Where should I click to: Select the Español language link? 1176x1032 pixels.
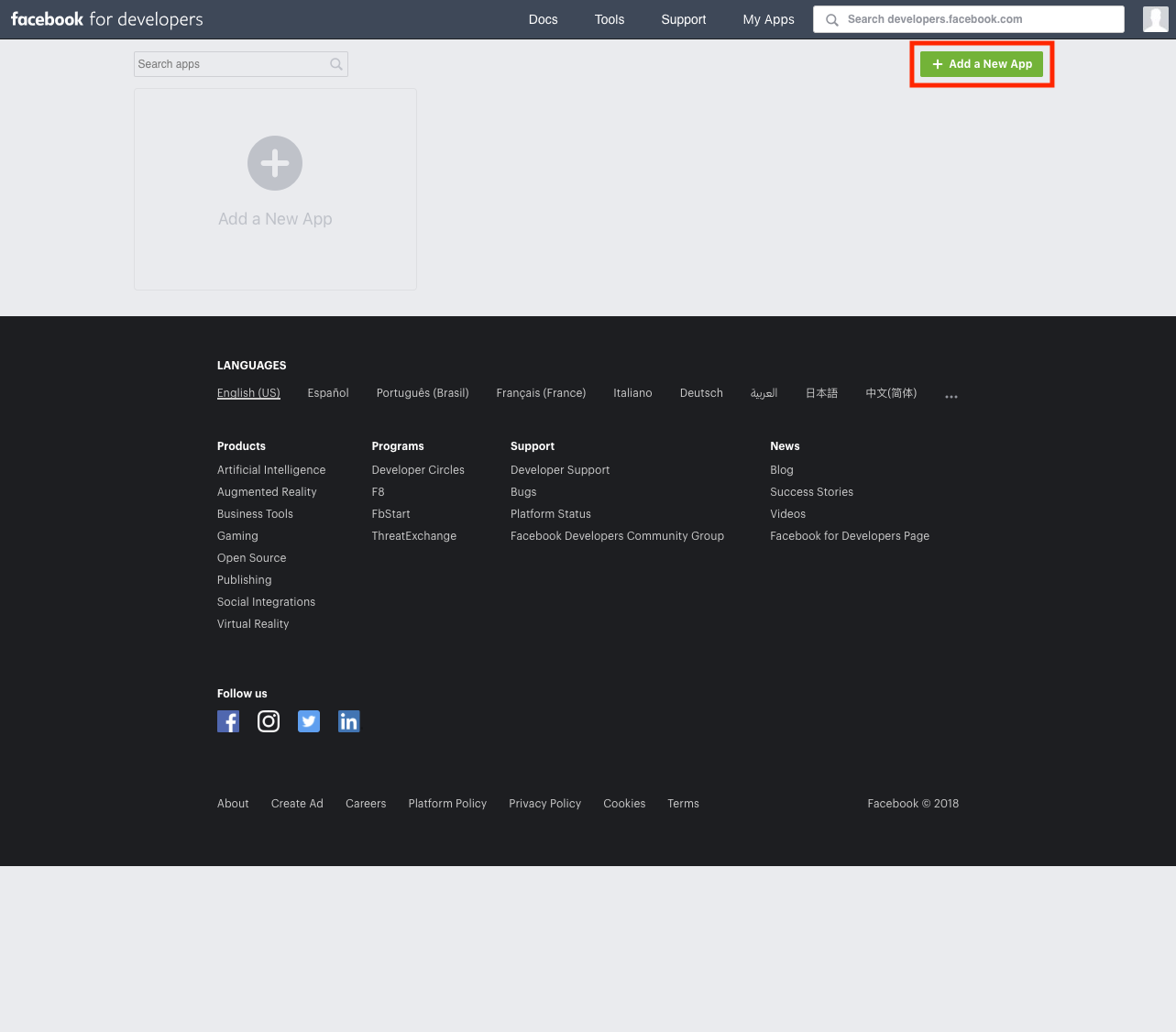tap(328, 393)
